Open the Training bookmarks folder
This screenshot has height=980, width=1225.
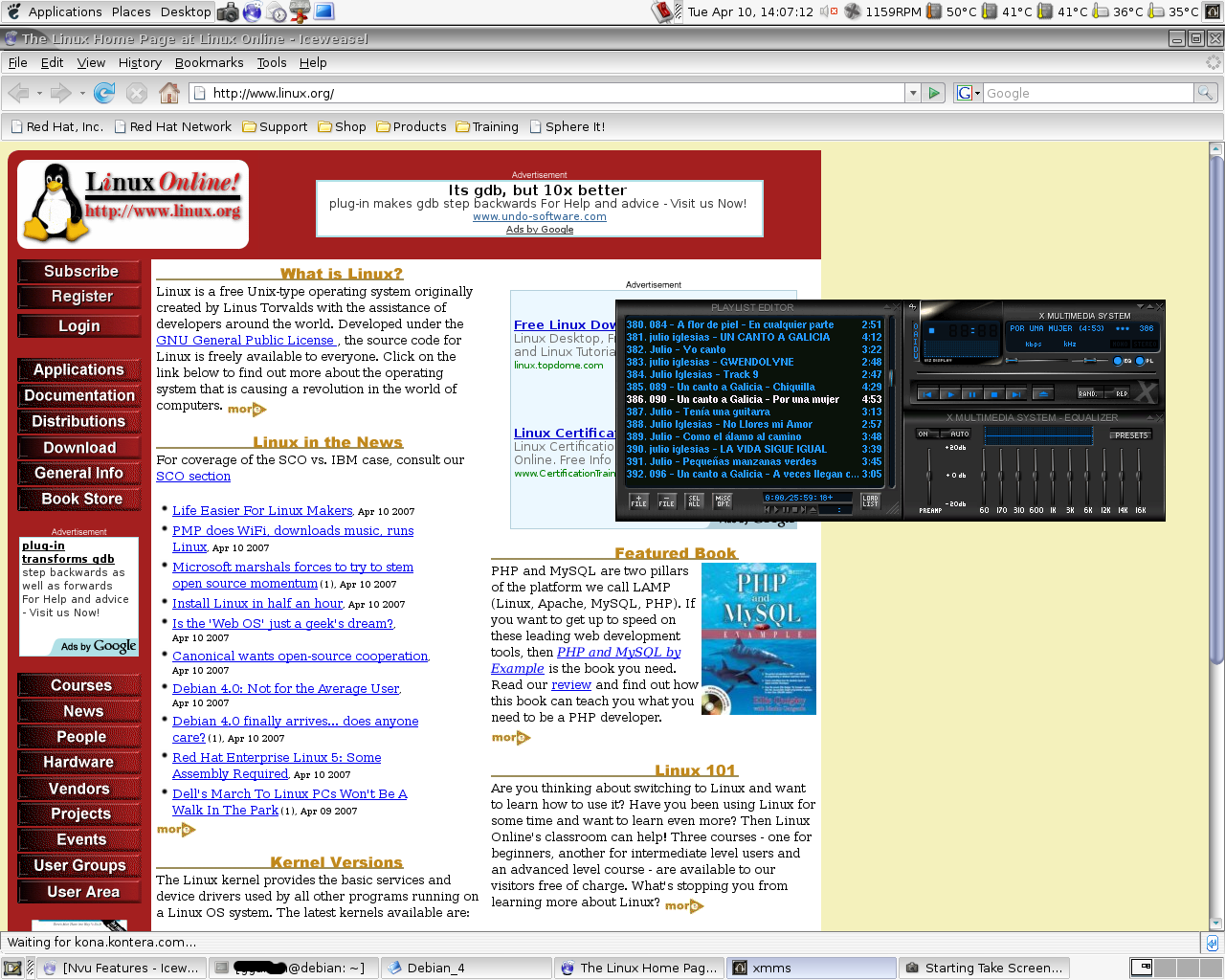click(487, 126)
